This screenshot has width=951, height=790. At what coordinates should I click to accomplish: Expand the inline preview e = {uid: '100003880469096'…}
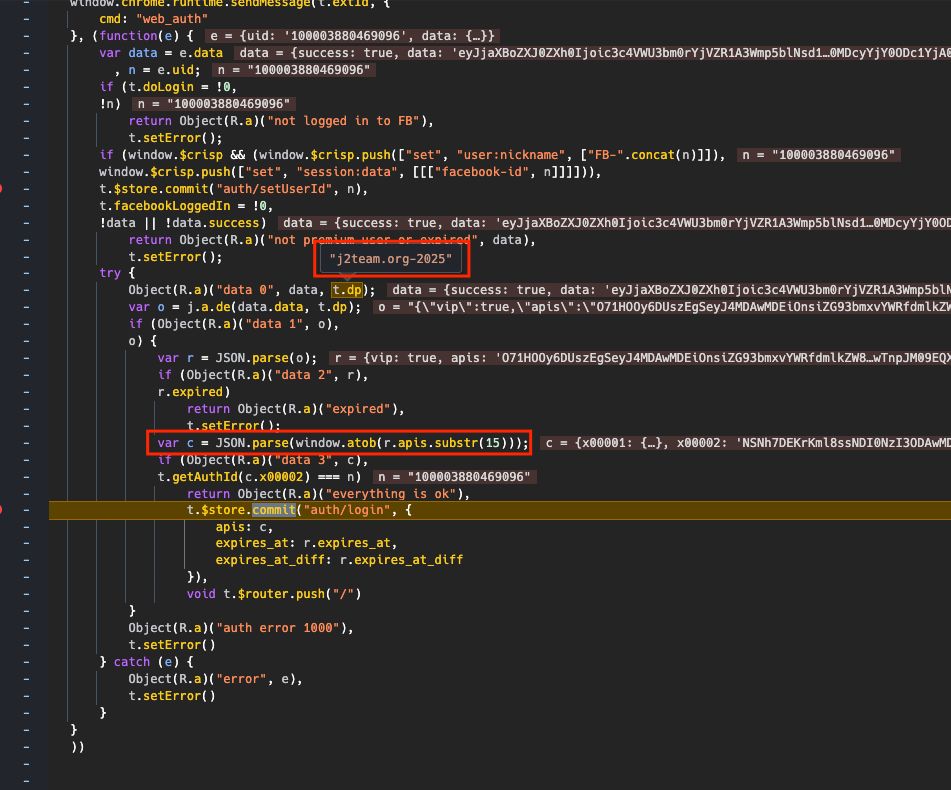pyautogui.click(x=353, y=36)
